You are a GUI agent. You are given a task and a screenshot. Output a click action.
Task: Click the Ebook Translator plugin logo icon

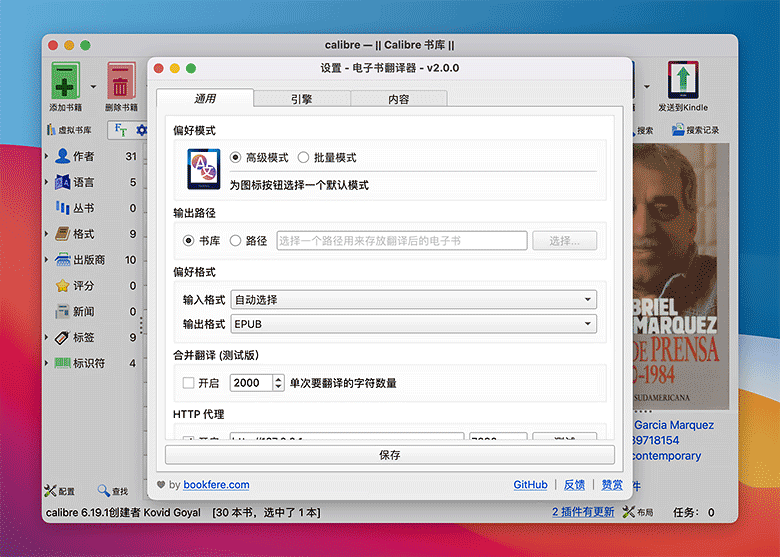point(204,169)
